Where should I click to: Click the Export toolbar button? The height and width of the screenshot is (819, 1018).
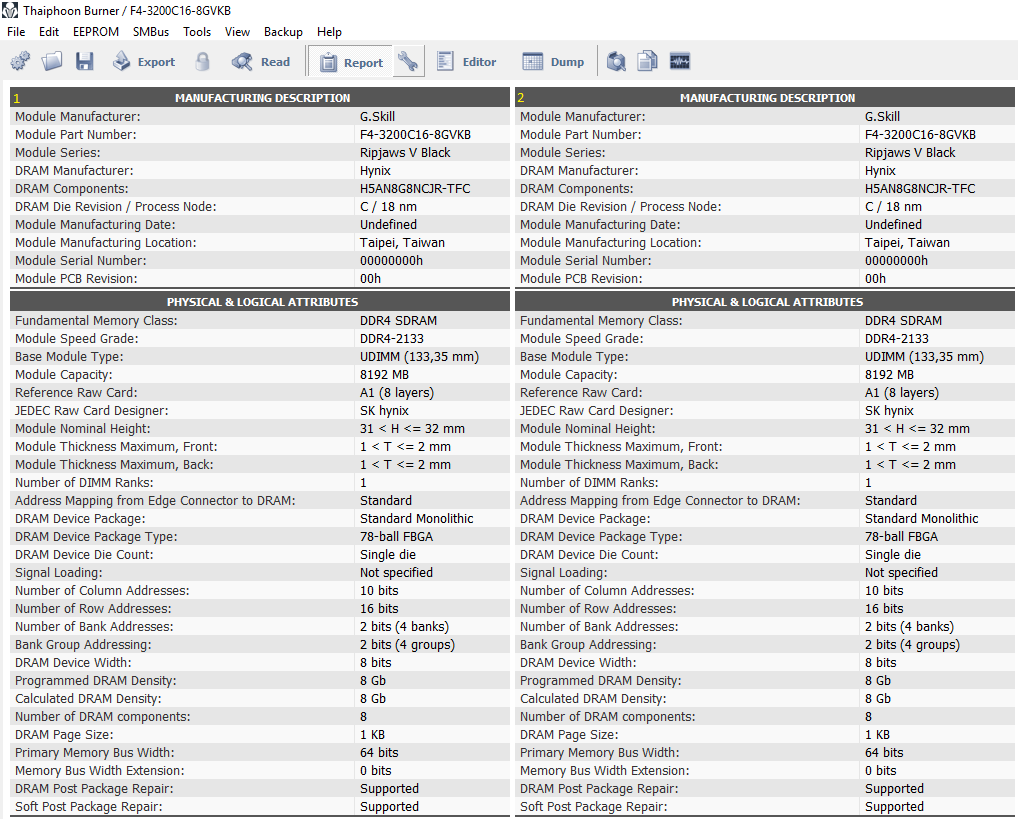click(x=144, y=62)
